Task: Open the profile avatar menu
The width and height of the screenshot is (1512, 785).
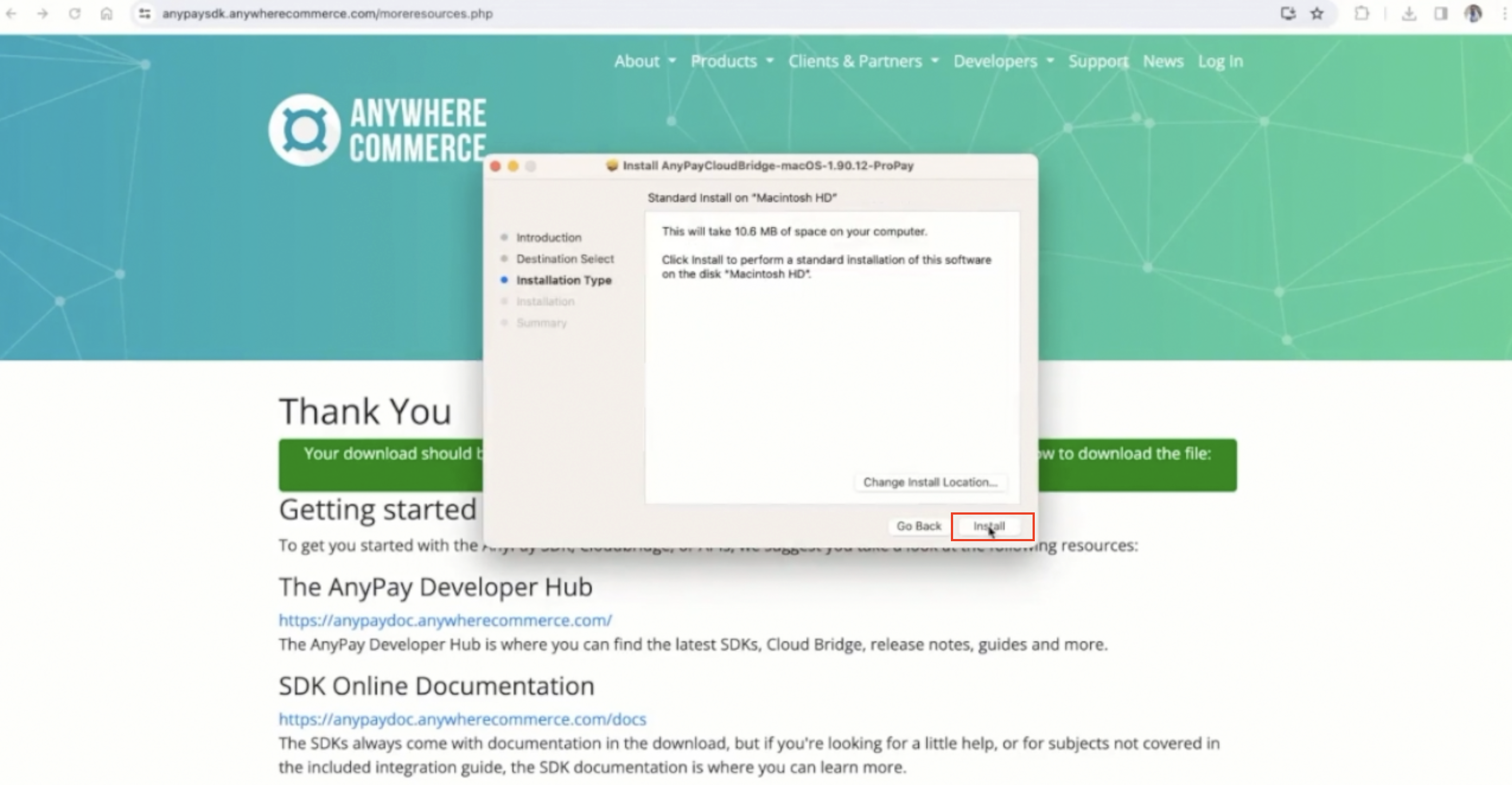Action: [1472, 13]
